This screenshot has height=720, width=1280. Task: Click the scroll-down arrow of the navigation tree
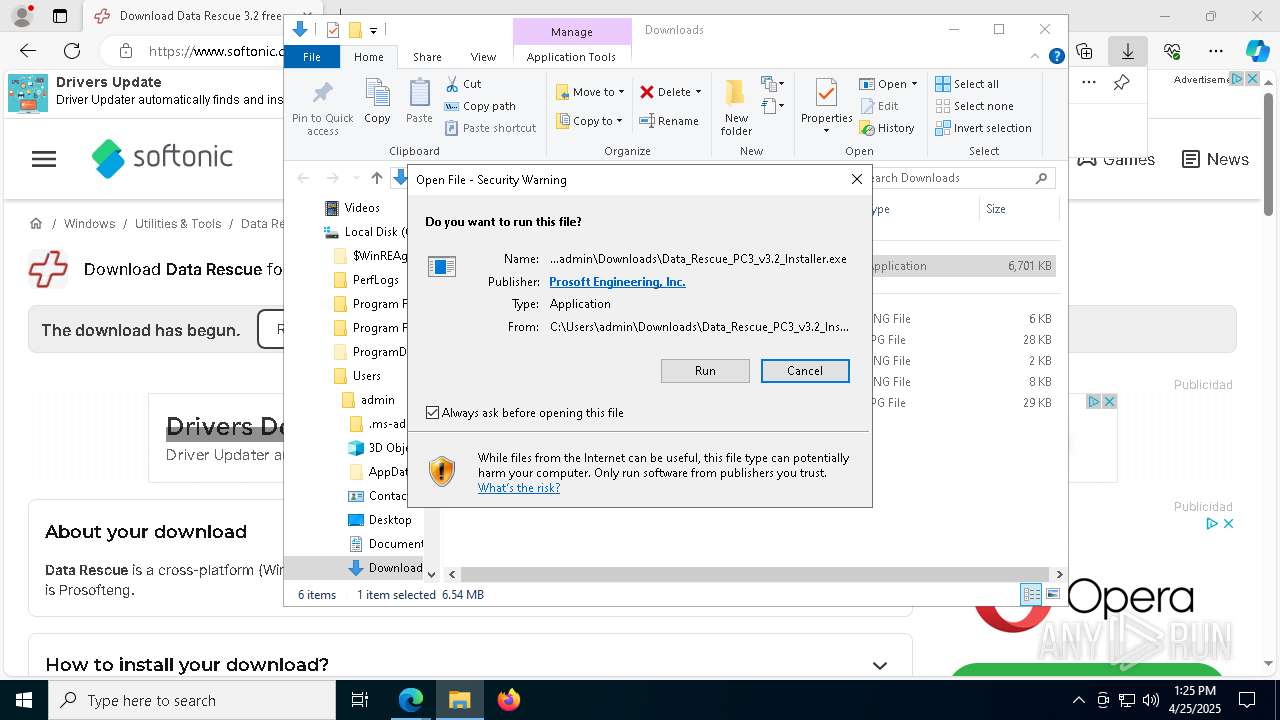pyautogui.click(x=431, y=574)
